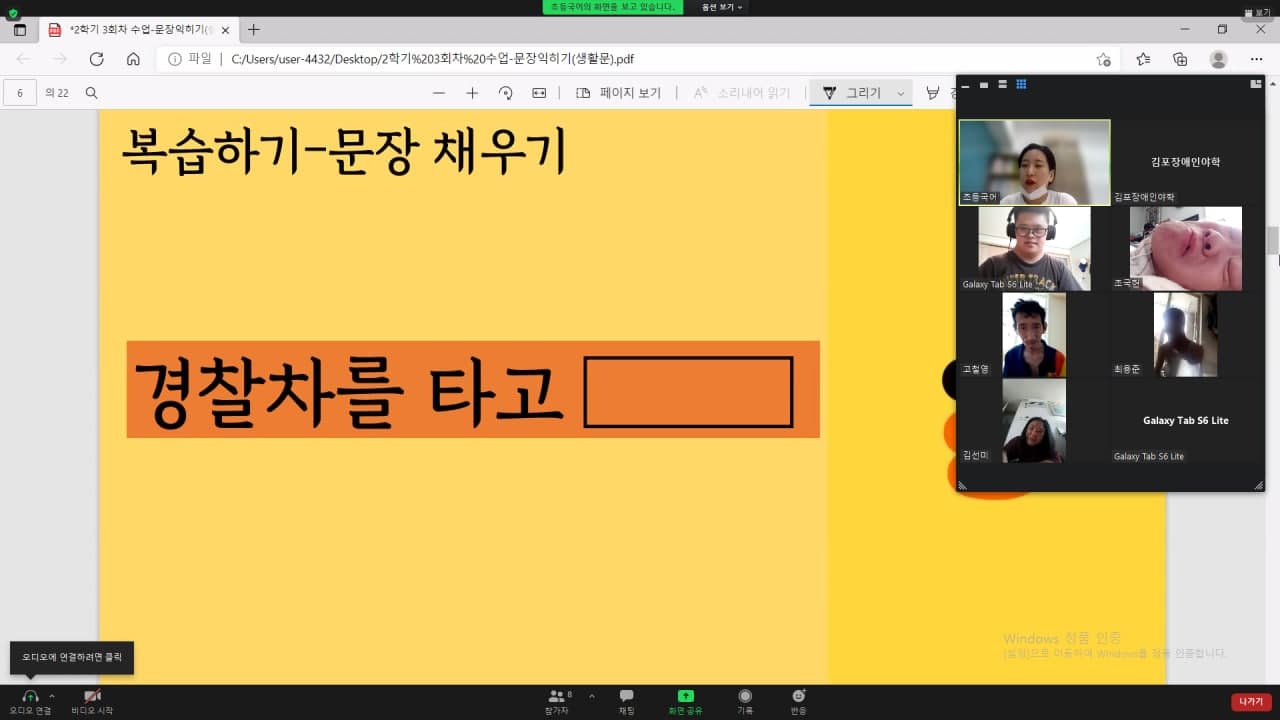Click the layout icon at video panel's top-right

1256,84
